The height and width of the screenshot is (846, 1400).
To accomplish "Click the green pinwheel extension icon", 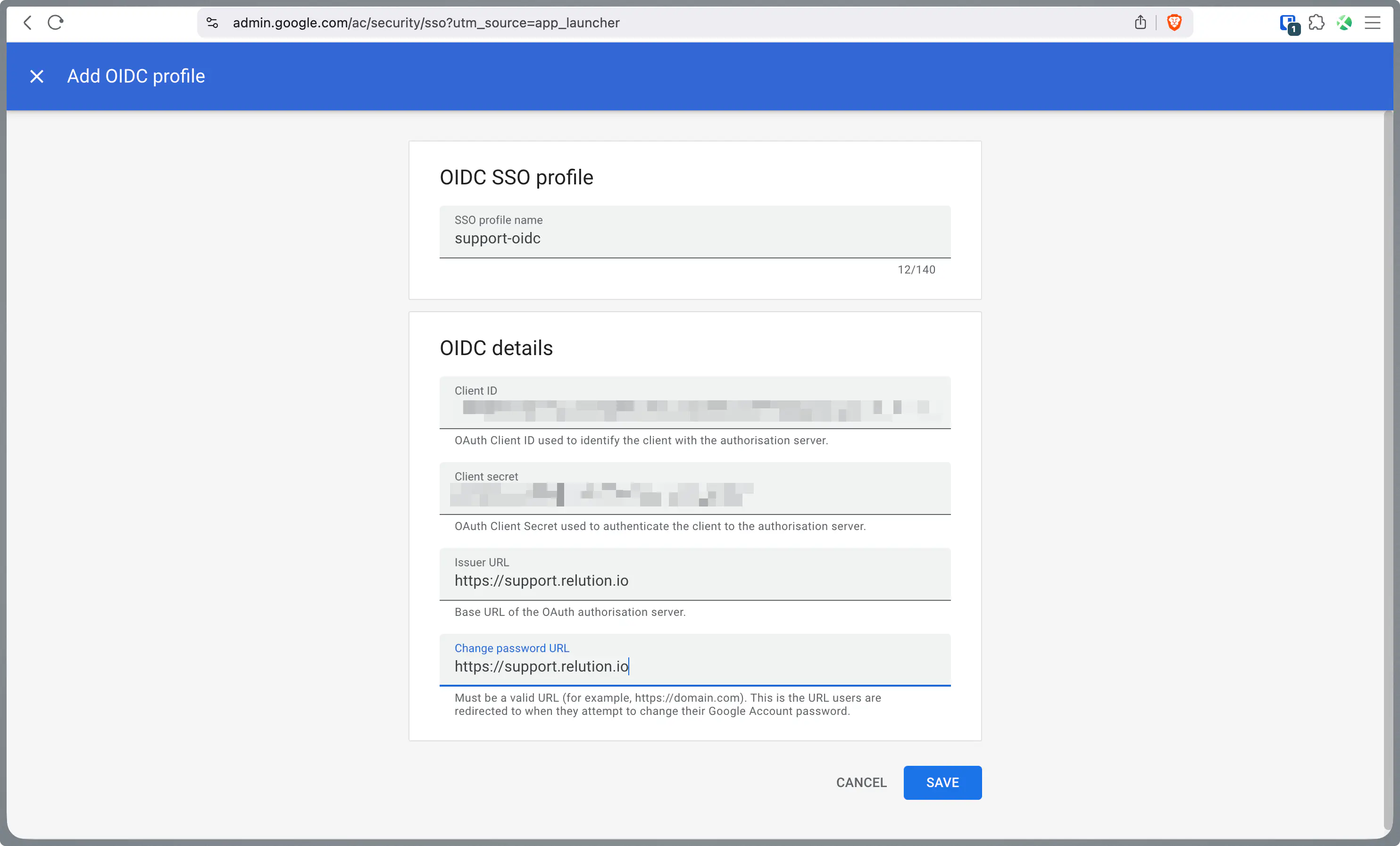I will [1344, 23].
